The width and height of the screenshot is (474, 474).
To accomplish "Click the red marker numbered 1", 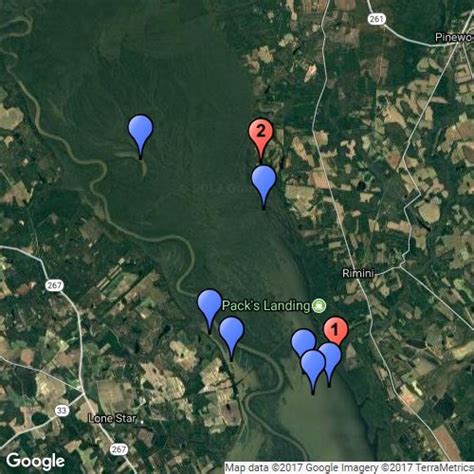I will pyautogui.click(x=336, y=329).
